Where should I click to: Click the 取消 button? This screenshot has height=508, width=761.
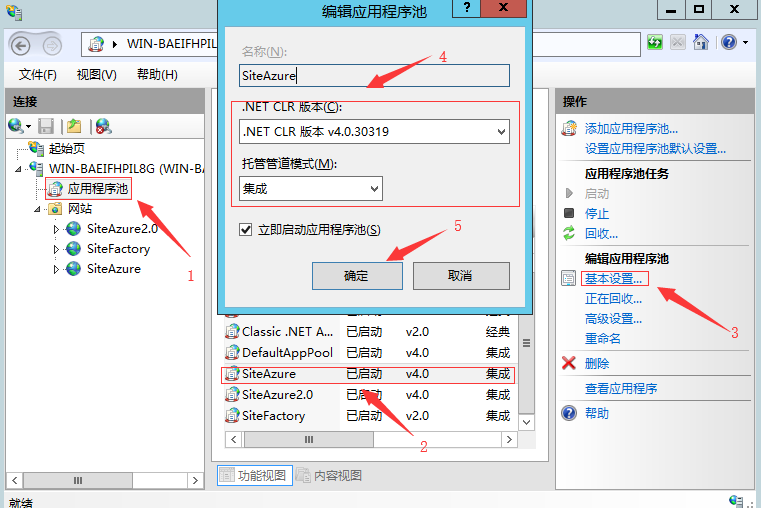461,276
